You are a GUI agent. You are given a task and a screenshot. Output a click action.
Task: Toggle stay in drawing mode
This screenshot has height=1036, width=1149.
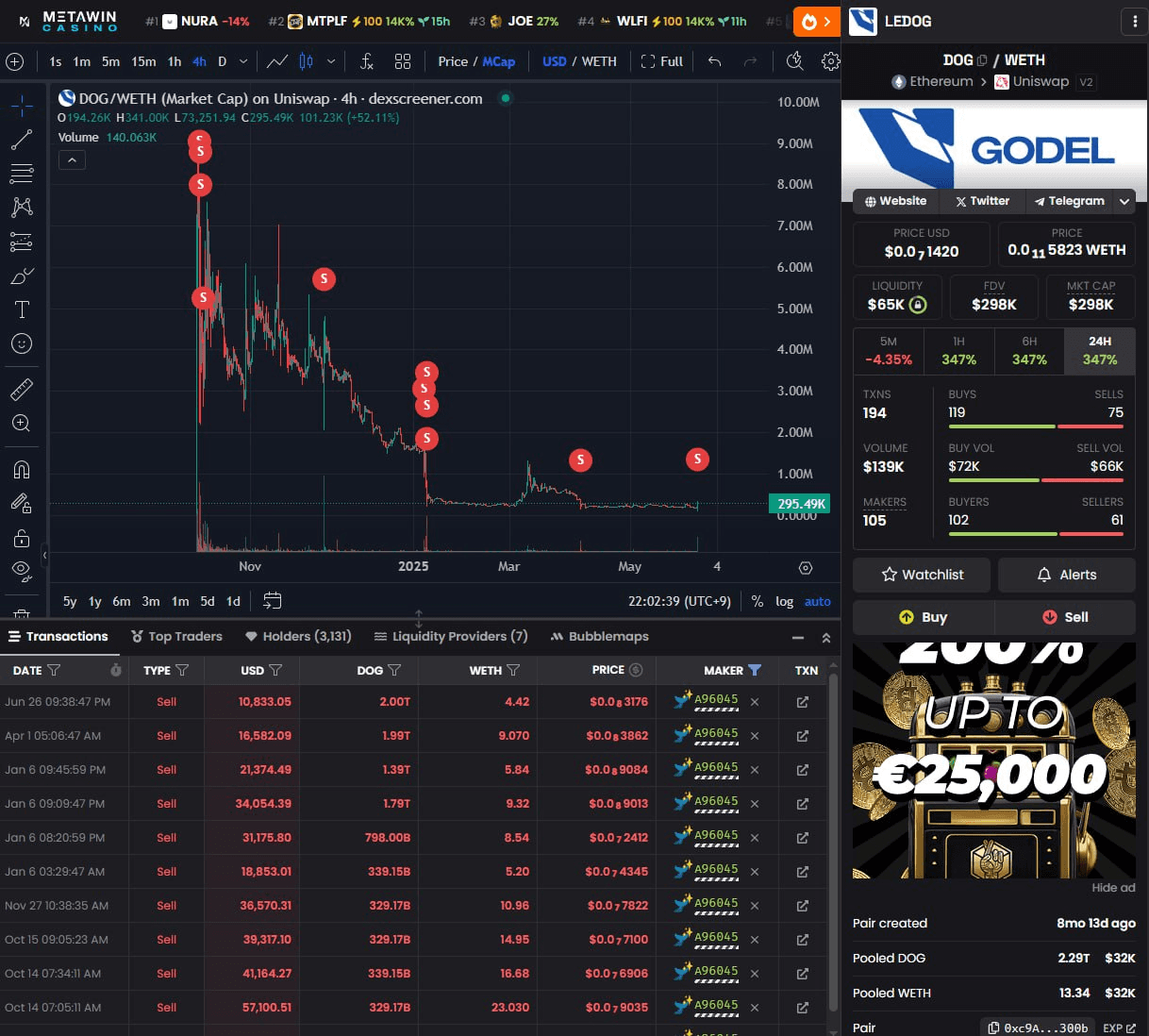[22, 503]
